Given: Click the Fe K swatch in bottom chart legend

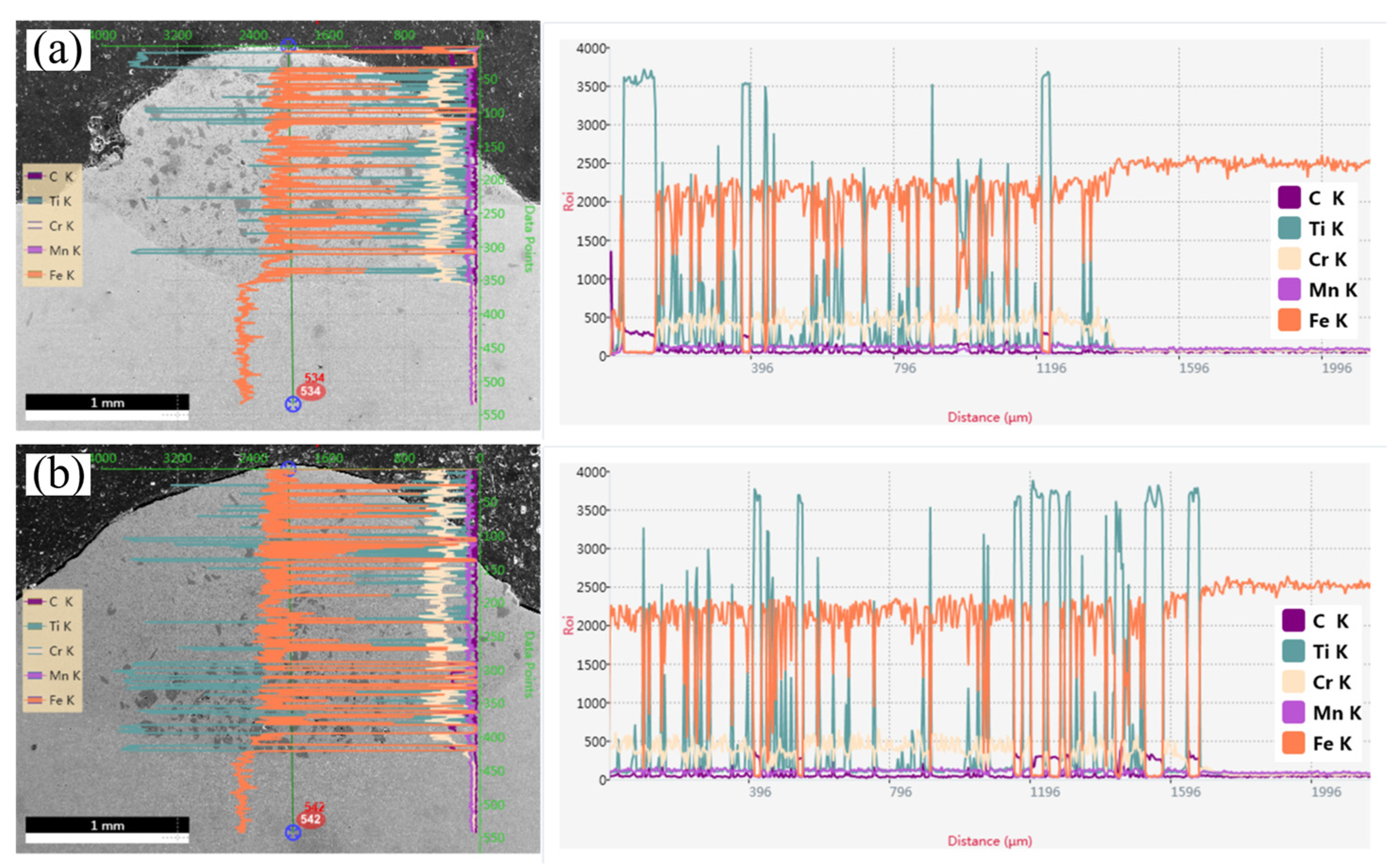Looking at the screenshot, I should [1293, 743].
